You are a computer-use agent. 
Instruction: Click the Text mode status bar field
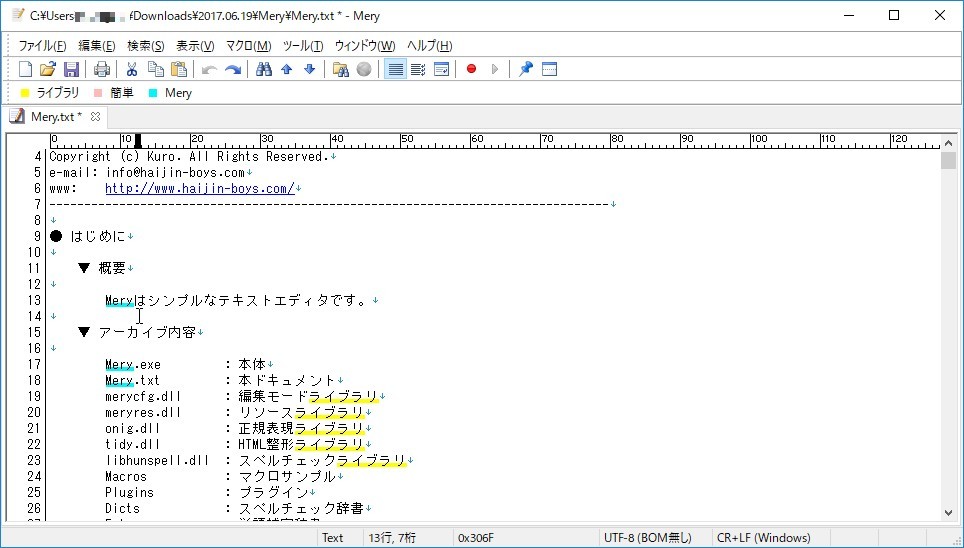(333, 538)
